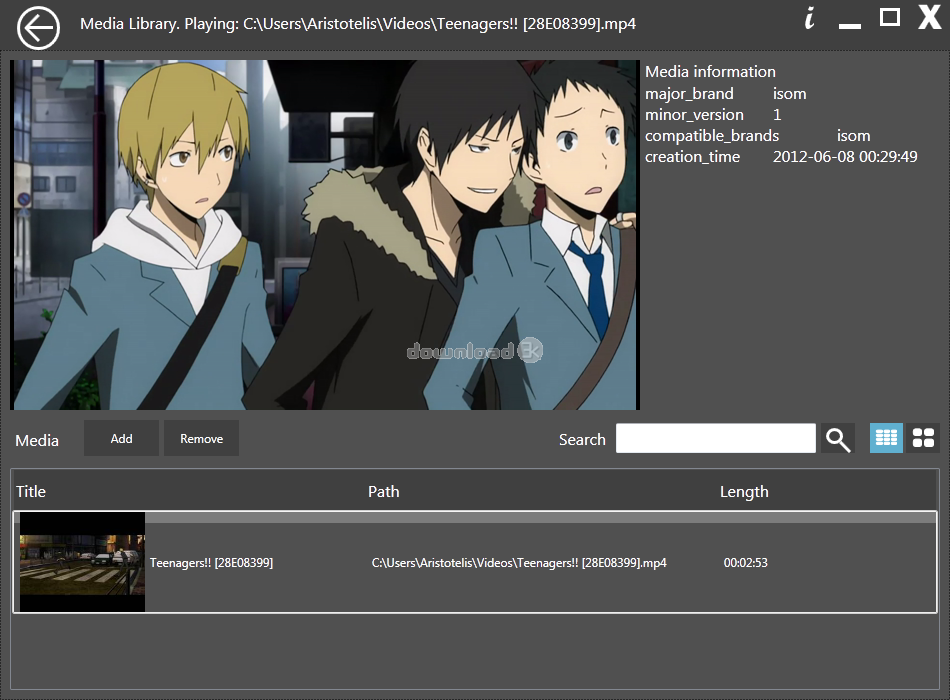Select the Teenagers!! video thumbnail

pyautogui.click(x=82, y=562)
